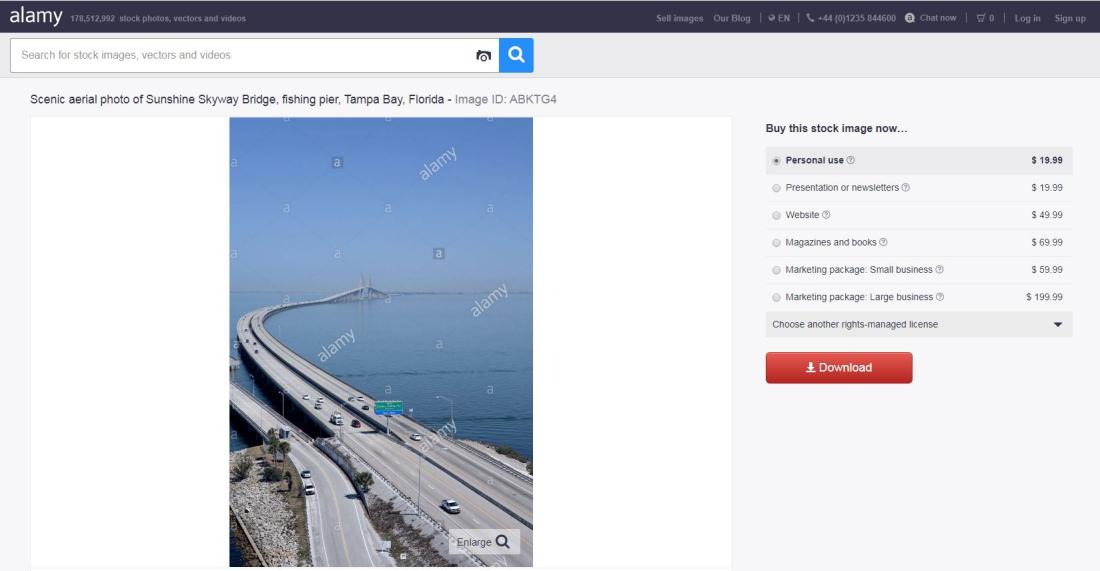Open Sell images link

click(x=679, y=18)
